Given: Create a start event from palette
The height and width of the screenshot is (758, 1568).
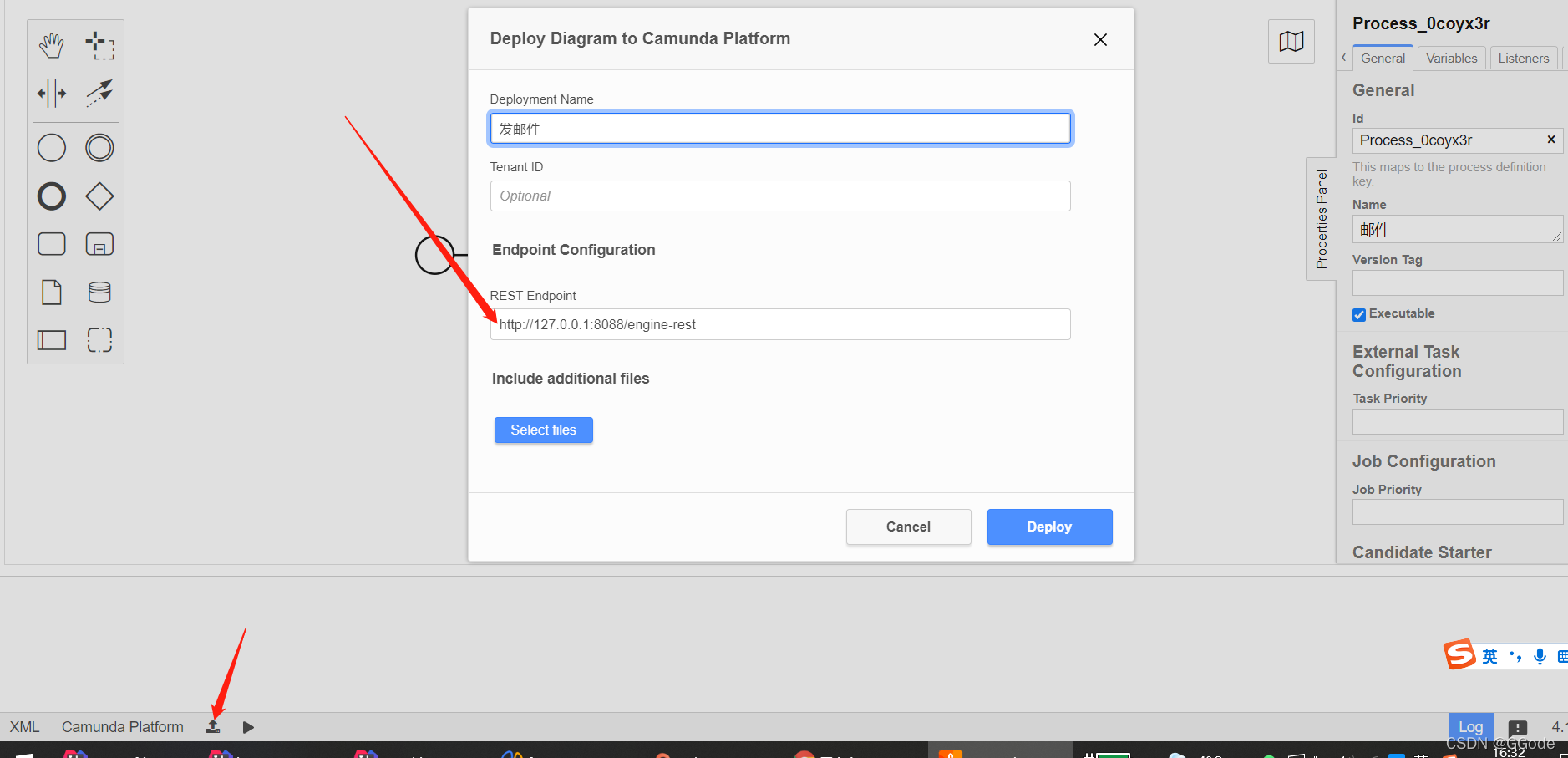Looking at the screenshot, I should [x=52, y=148].
